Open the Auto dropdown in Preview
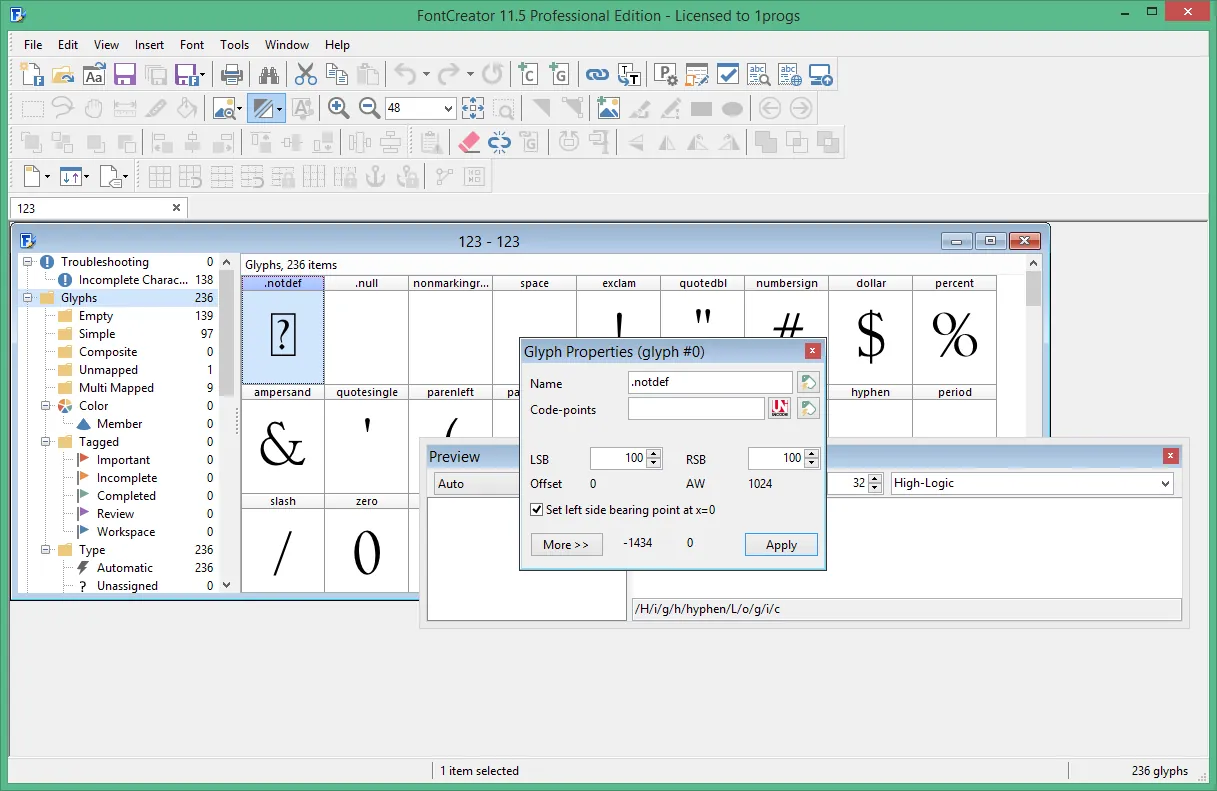 tap(476, 483)
